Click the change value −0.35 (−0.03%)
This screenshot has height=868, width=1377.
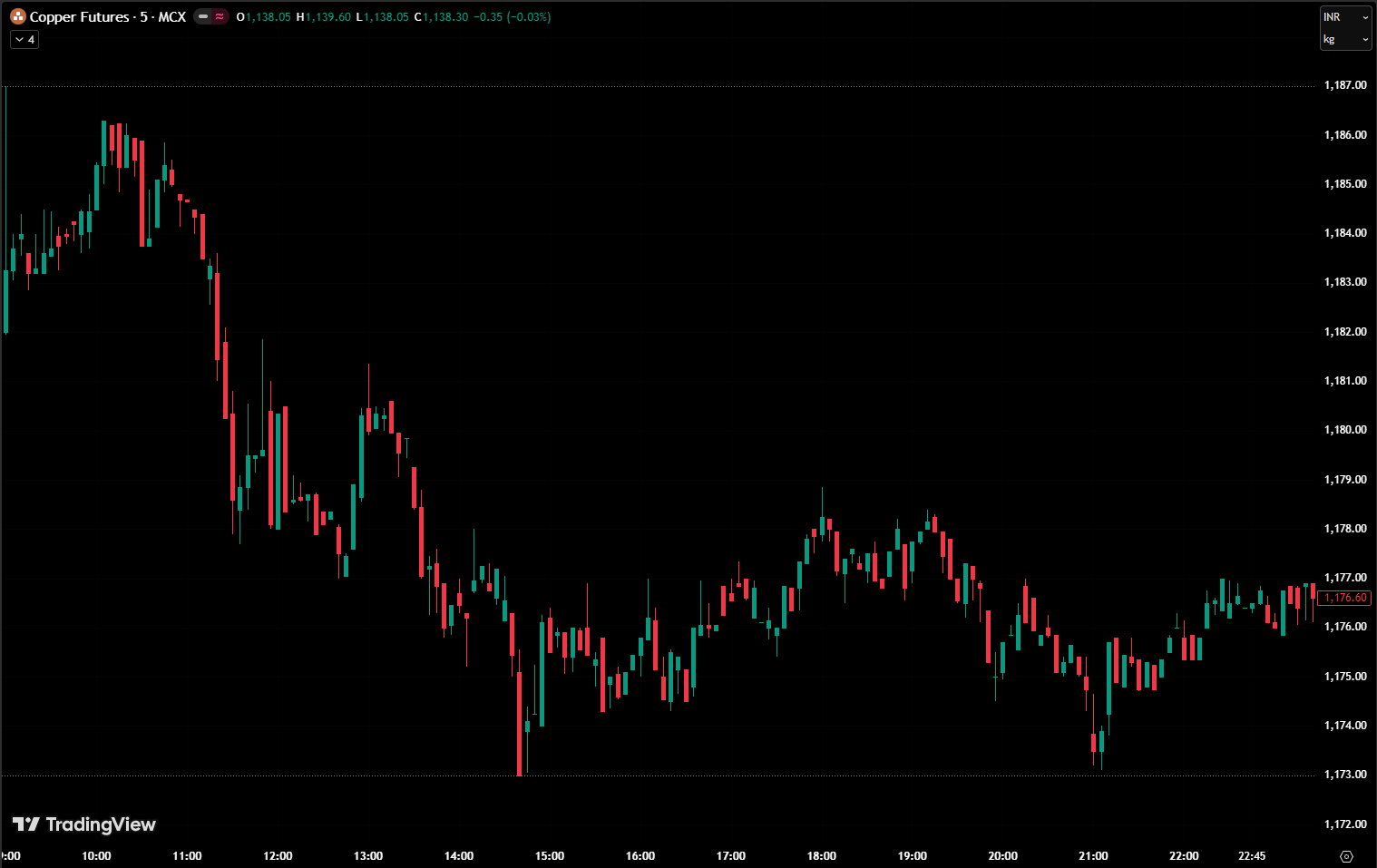tap(512, 17)
